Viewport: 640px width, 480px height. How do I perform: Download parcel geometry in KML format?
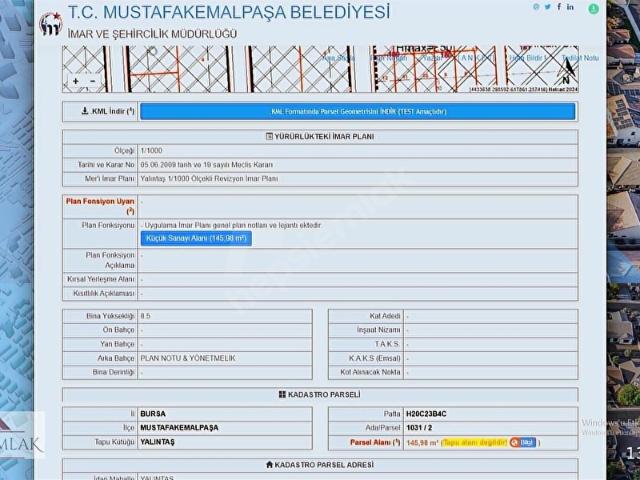[358, 111]
